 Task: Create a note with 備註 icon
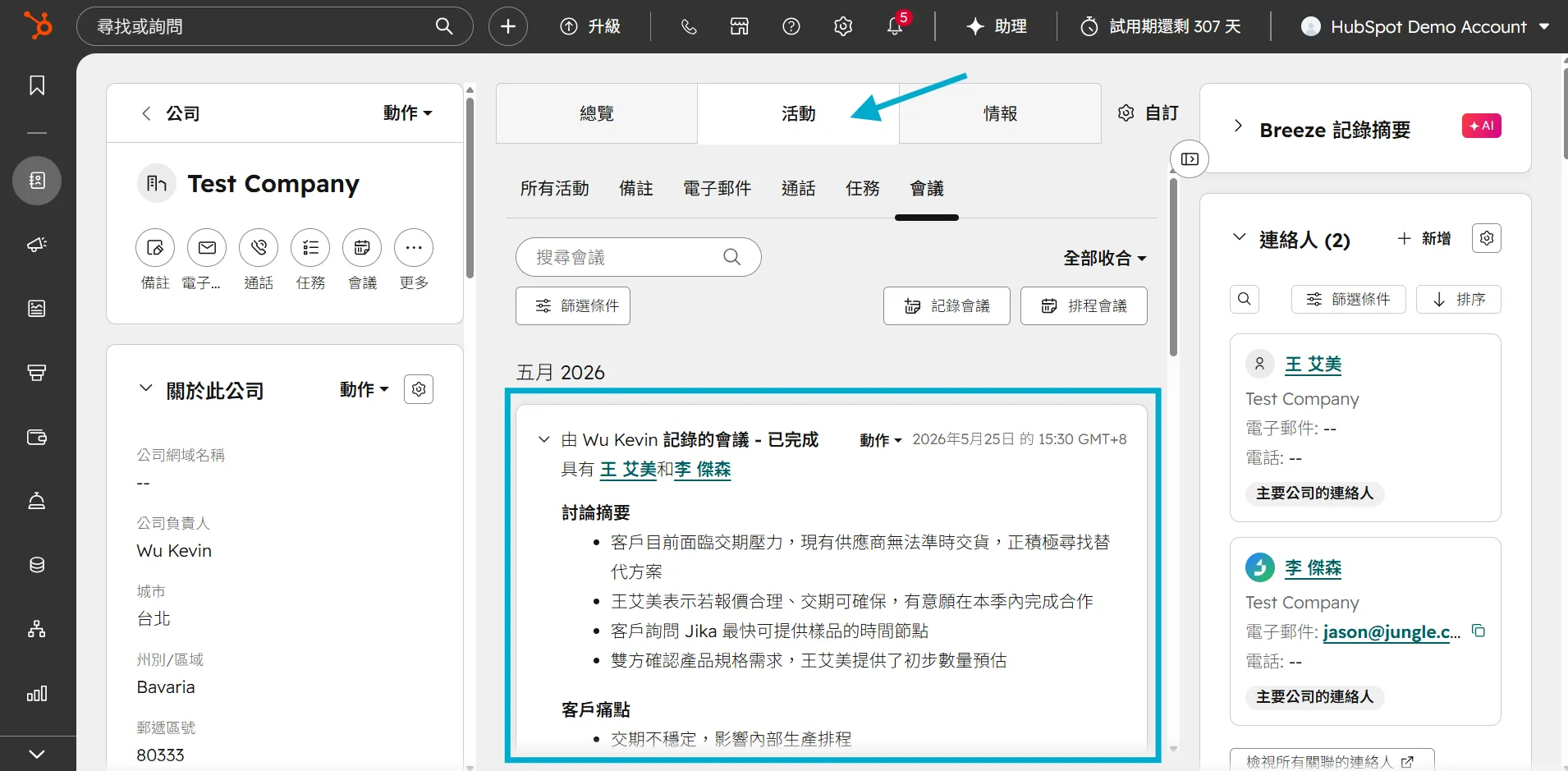pyautogui.click(x=155, y=247)
